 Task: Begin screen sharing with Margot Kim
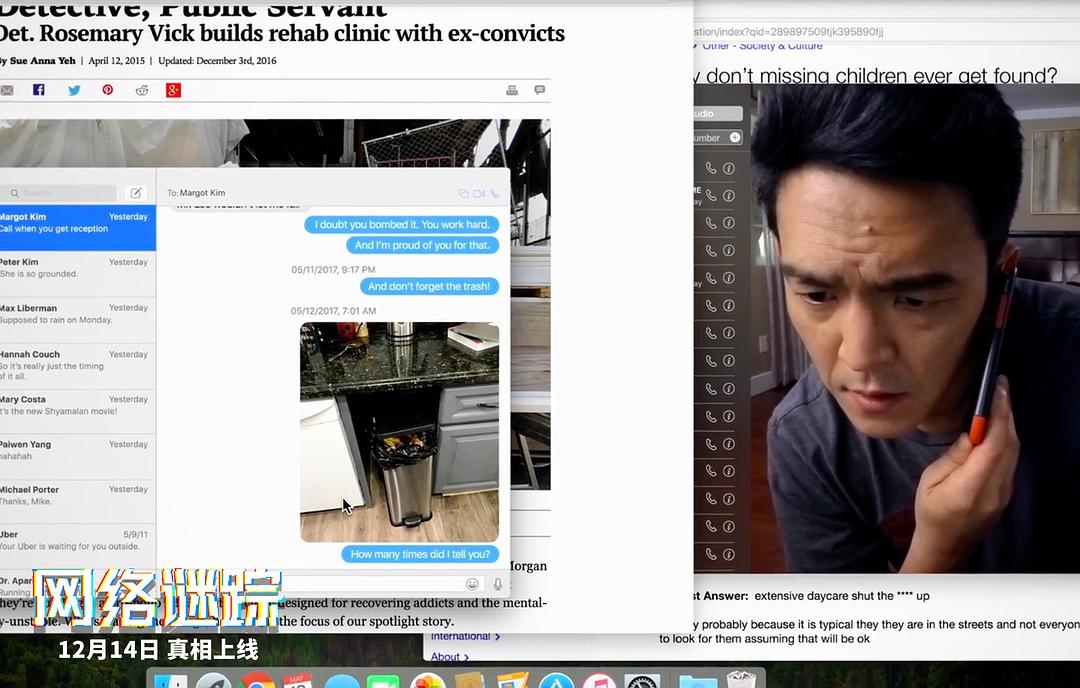coord(463,193)
